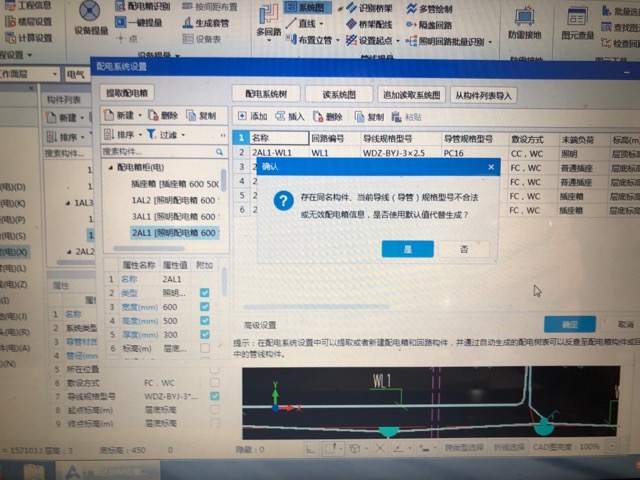Click the 隔盒回路 tool

tap(429, 25)
